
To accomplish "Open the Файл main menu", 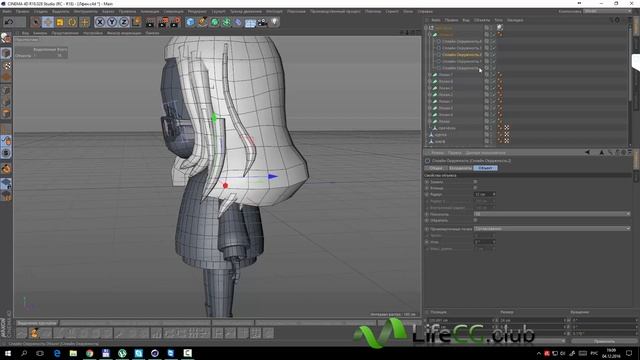I will (7, 11).
